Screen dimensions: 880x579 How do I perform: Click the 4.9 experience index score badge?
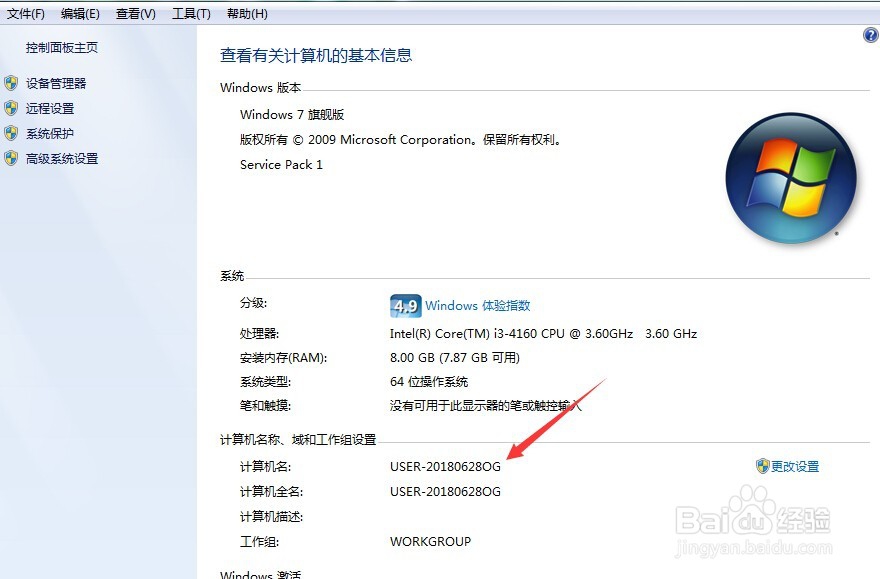click(405, 306)
